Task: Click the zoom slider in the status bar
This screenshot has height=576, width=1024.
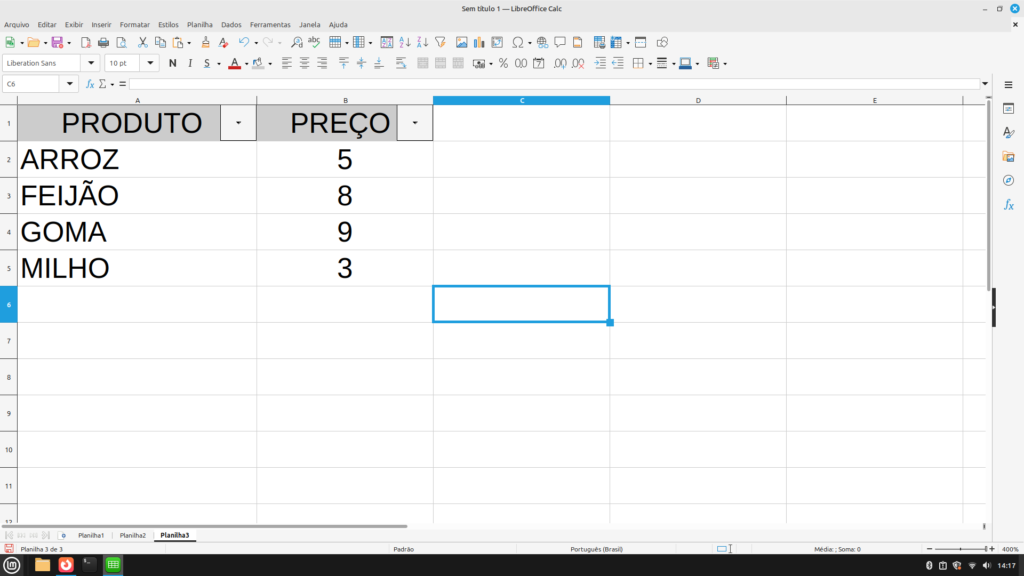Action: click(961, 549)
